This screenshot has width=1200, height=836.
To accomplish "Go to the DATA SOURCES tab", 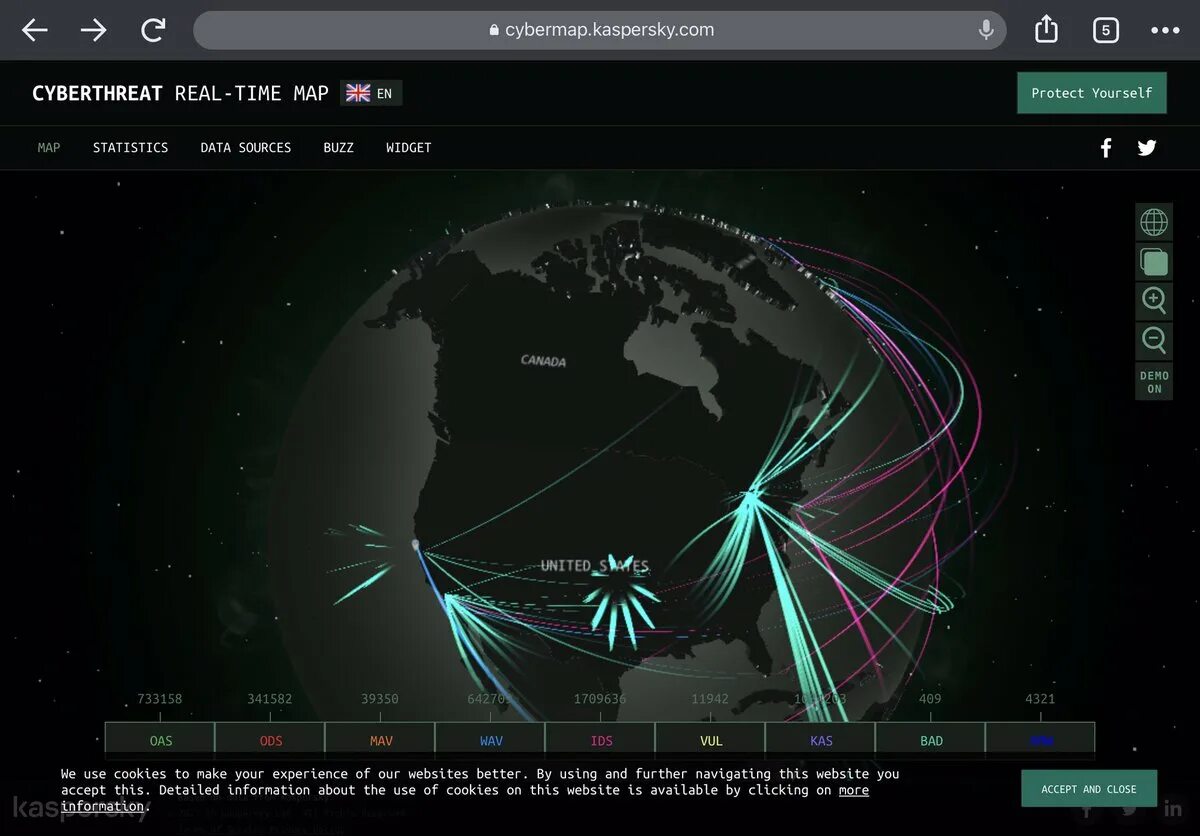I will click(246, 147).
